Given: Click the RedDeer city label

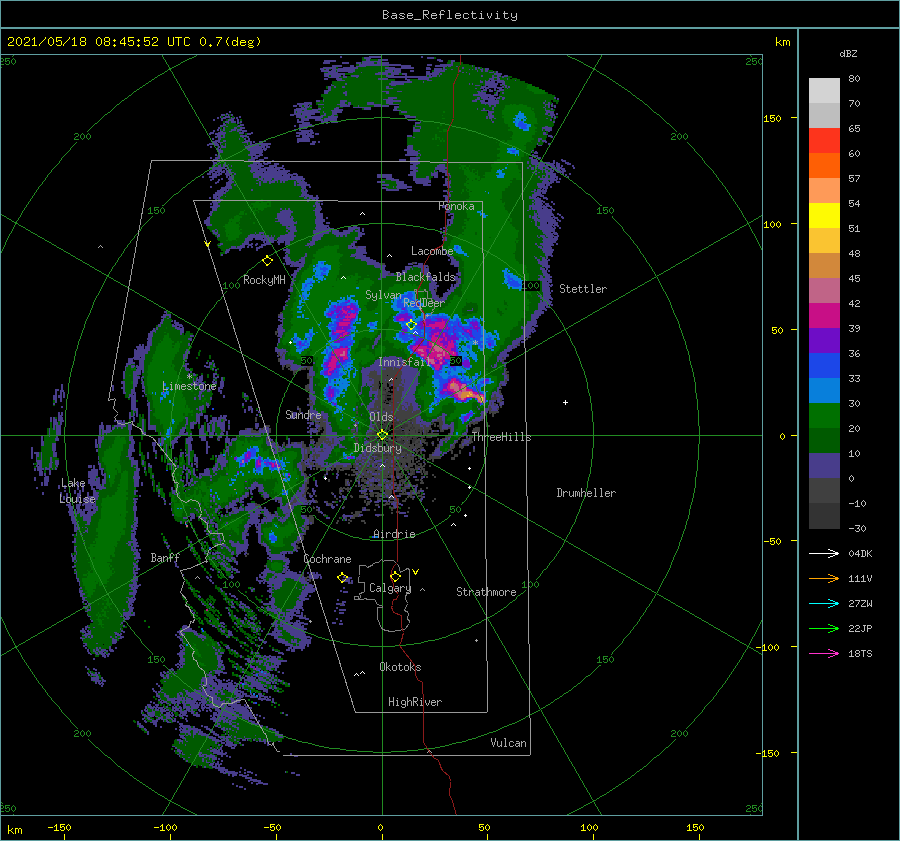Looking at the screenshot, I should 424,303.
